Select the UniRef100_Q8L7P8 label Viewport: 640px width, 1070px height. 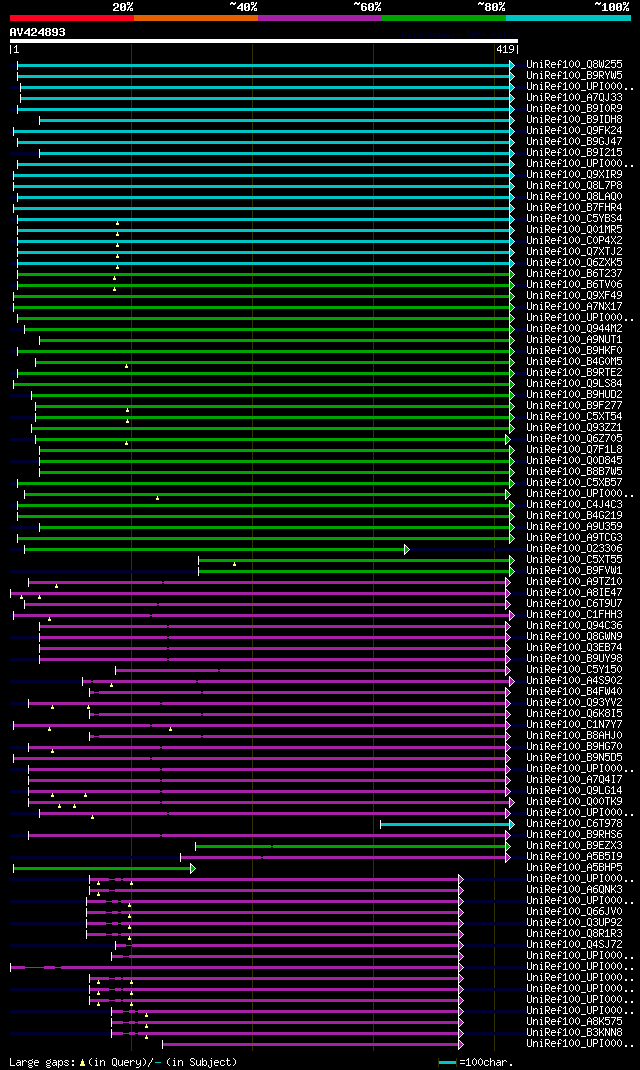coord(574,186)
